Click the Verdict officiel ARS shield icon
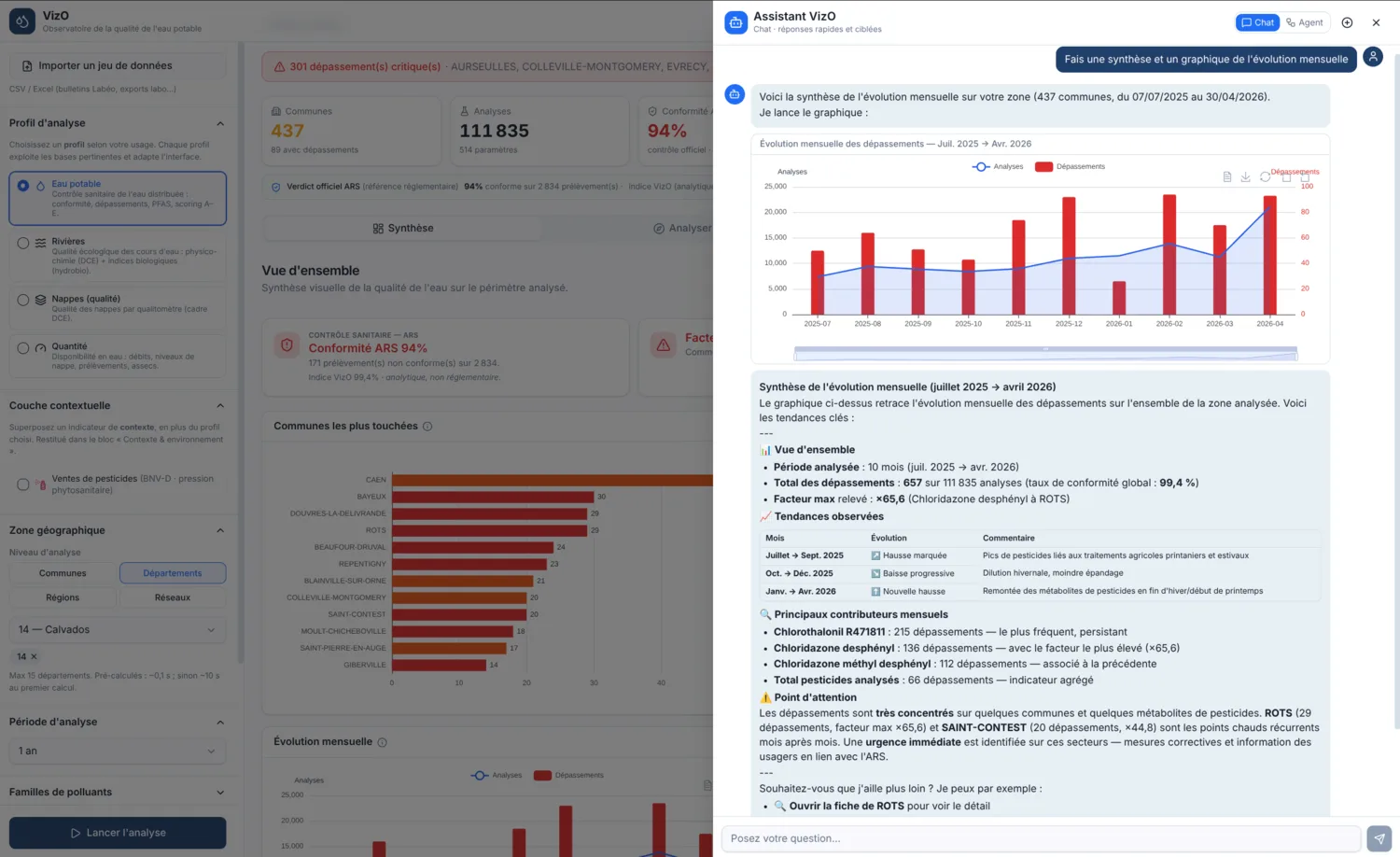Screen dimensions: 1400x857 275,187
